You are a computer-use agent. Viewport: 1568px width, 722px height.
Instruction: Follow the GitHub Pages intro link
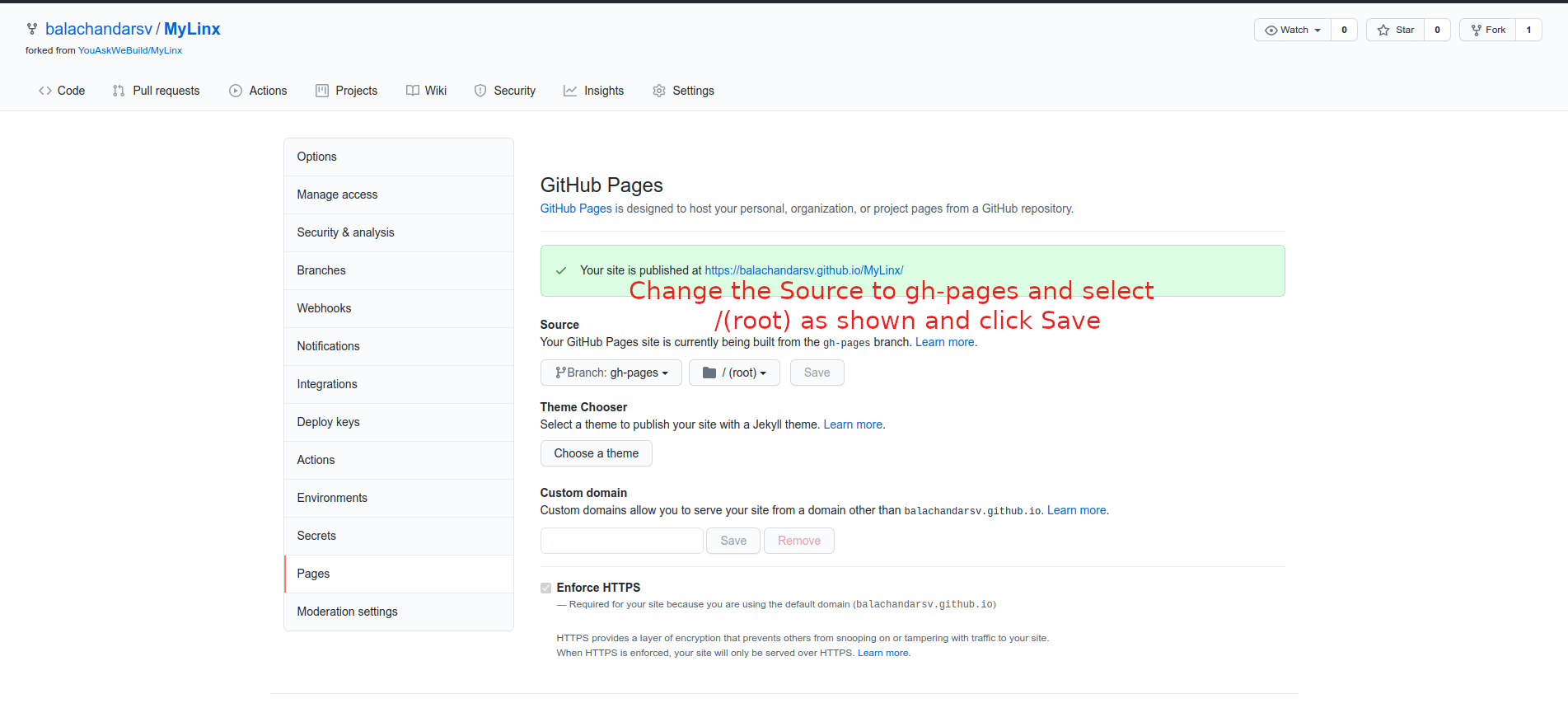tap(576, 209)
